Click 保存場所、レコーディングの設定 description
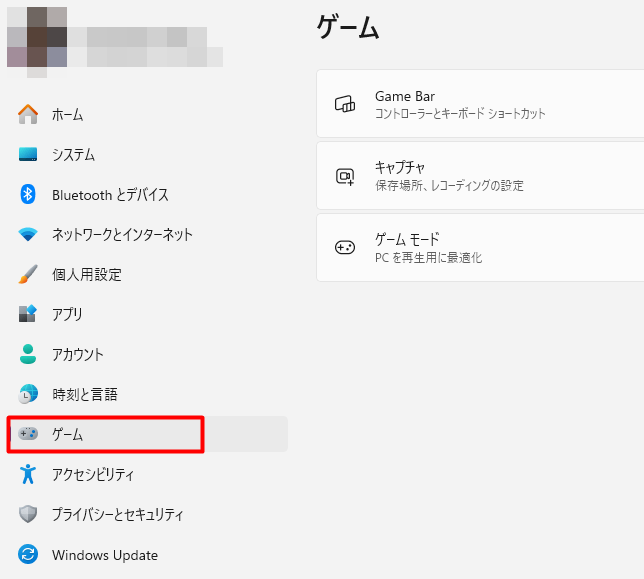644x579 pixels. coord(449,185)
